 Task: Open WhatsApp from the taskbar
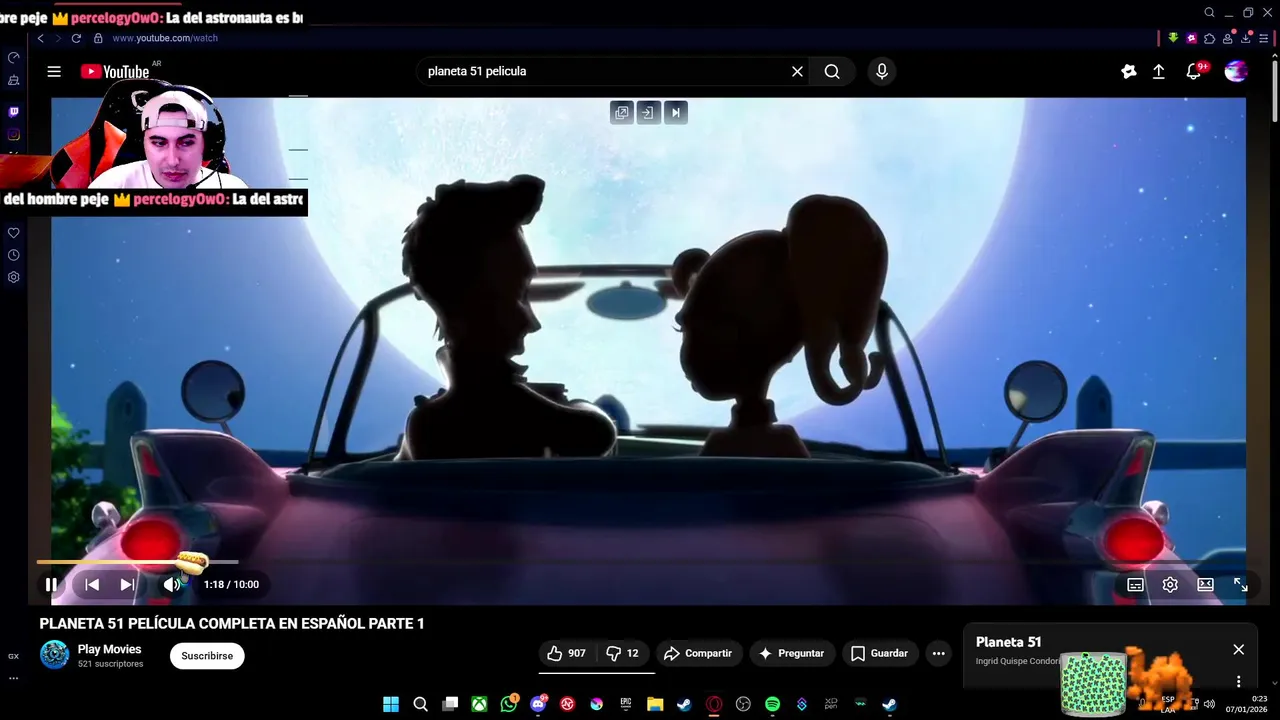(509, 704)
